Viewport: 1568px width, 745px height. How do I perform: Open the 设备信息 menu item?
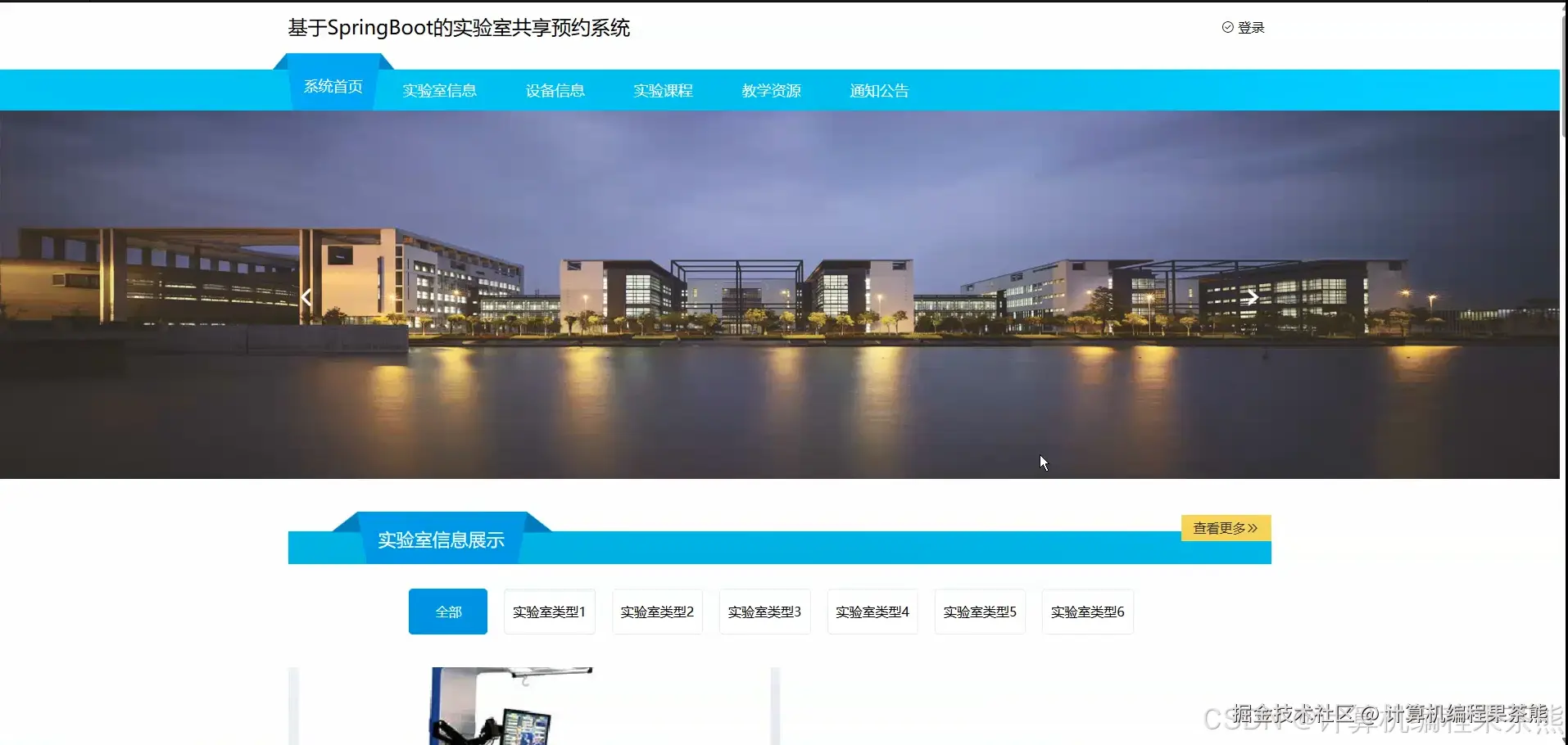tap(555, 90)
